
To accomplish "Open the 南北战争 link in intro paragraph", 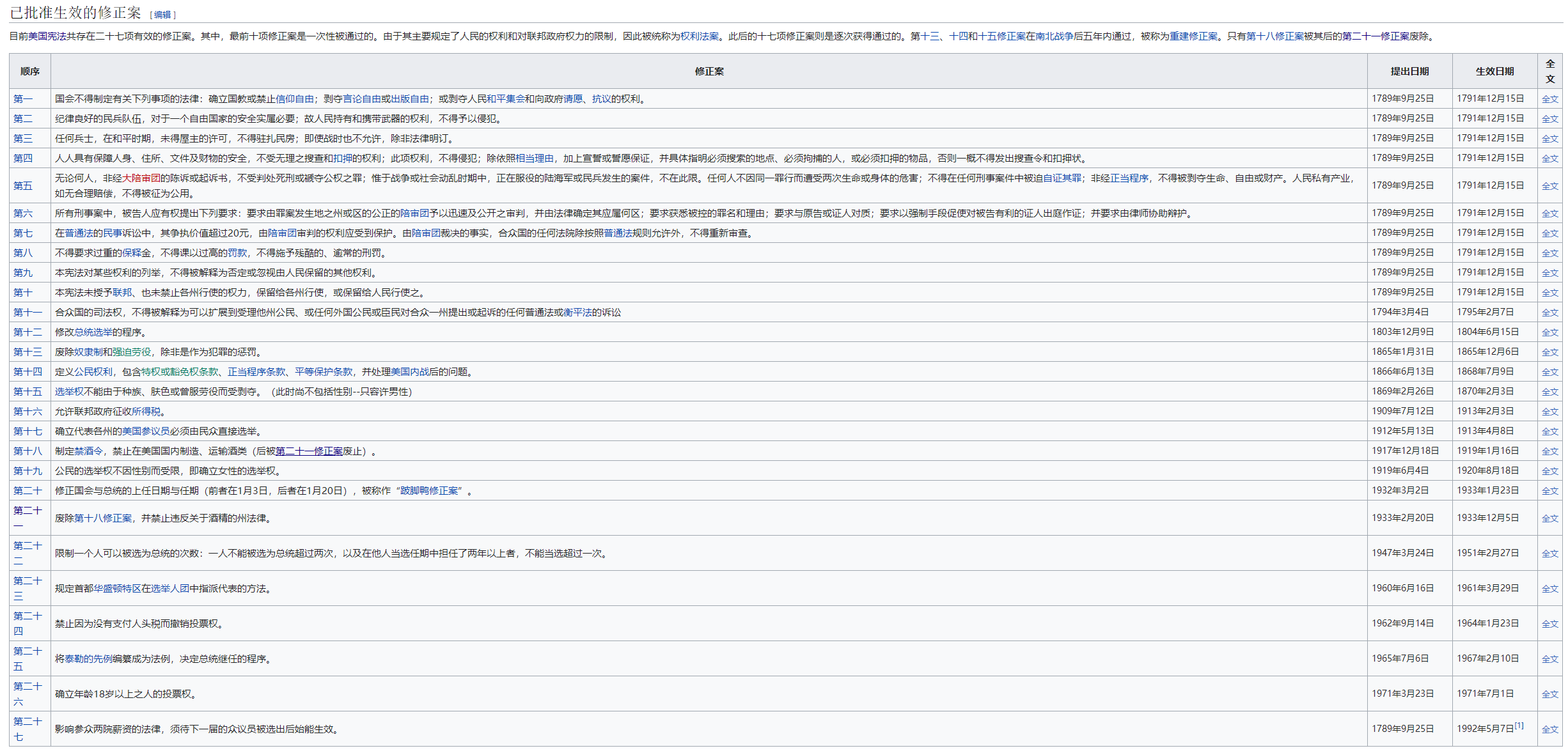I will coord(1054,36).
